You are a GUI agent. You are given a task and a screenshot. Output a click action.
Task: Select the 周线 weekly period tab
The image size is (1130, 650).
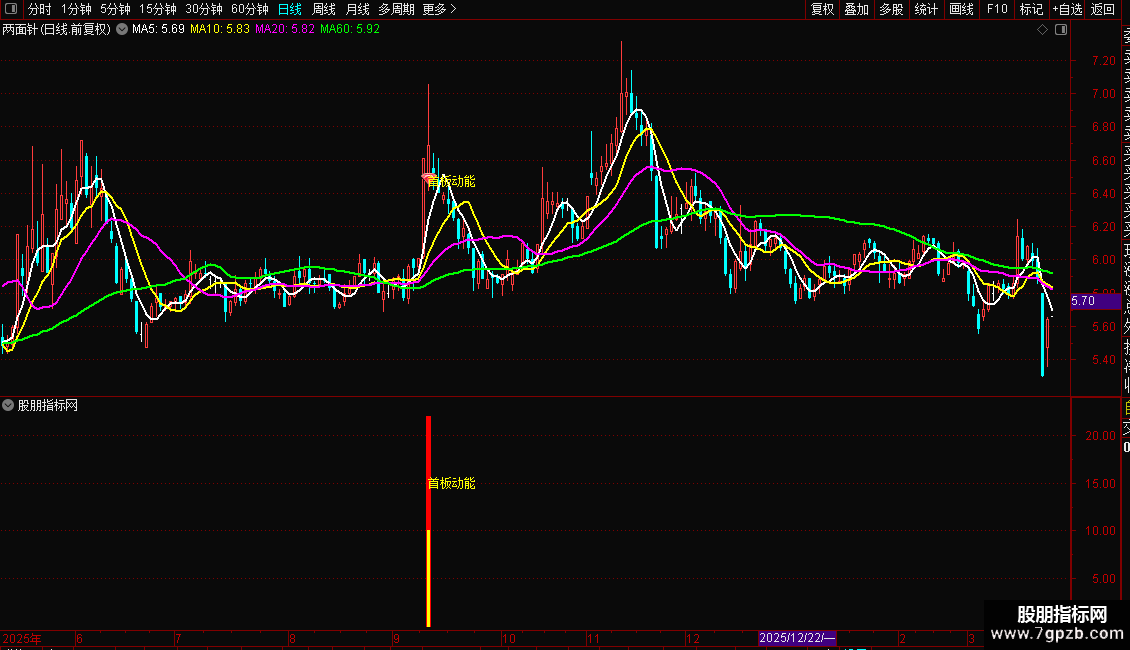click(324, 9)
